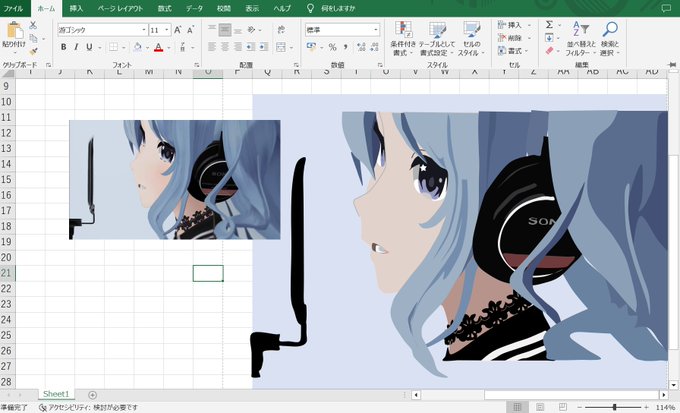680x413 pixels.
Task: Switch to Page Break Preview in status bar
Action: point(562,407)
